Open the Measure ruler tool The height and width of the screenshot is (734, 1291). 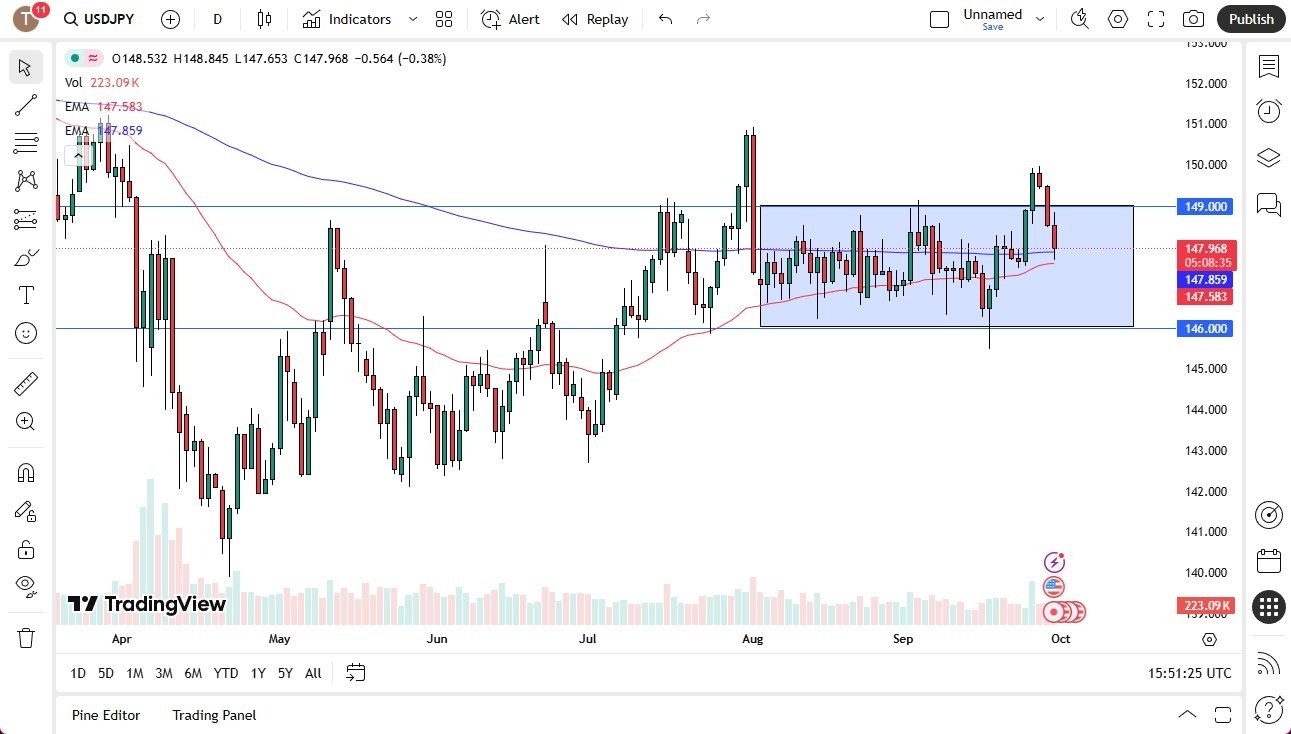[x=25, y=383]
